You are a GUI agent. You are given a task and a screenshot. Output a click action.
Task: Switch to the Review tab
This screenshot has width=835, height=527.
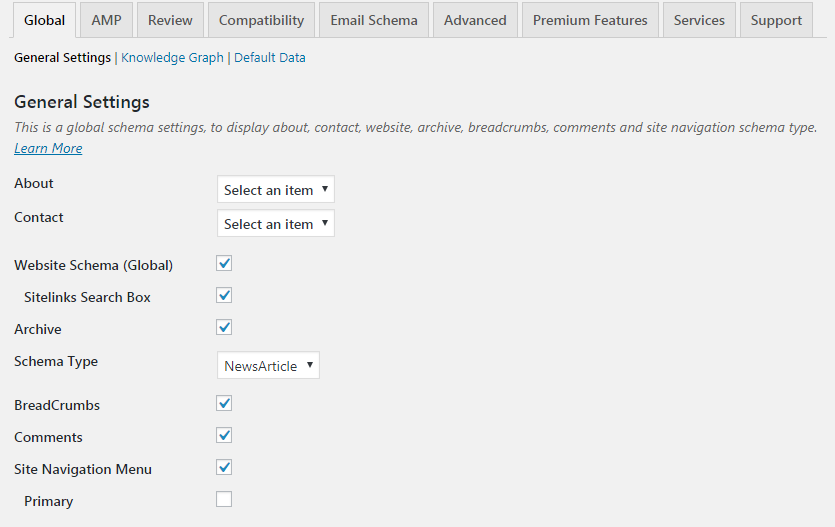point(170,20)
